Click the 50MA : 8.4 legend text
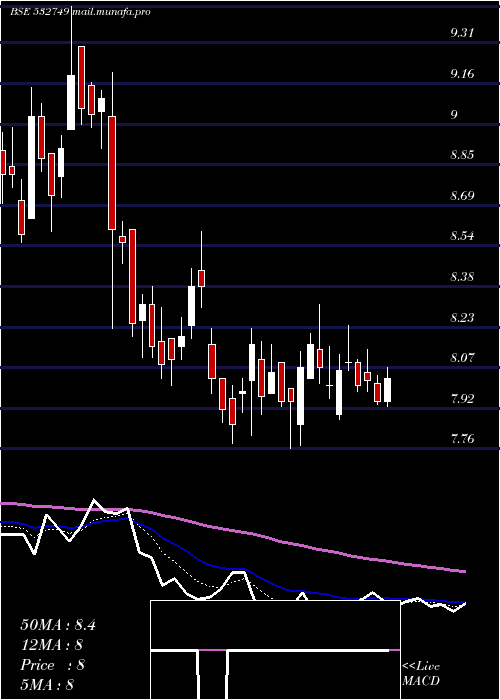Image resolution: width=500 pixels, height=700 pixels. point(58,625)
